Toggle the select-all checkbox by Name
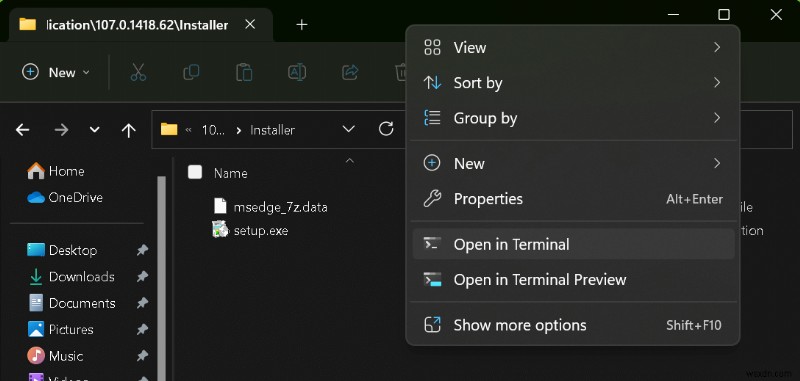This screenshot has height=381, width=800. [195, 172]
